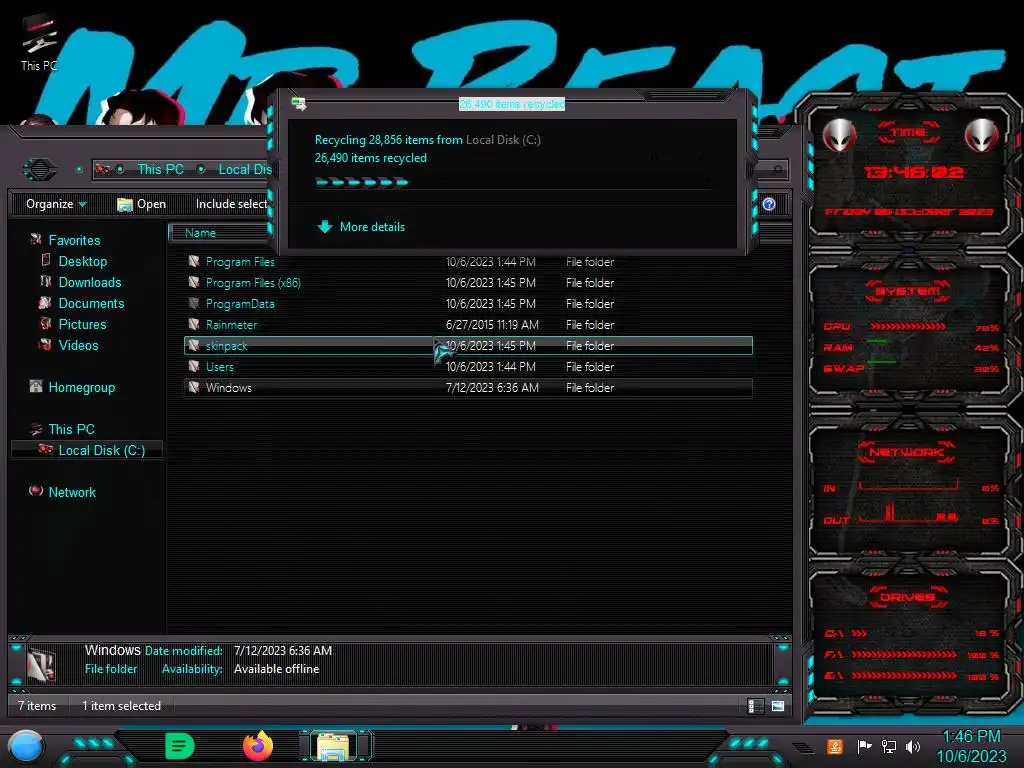Screen dimensions: 1024x768
Task: Select Favorites in the navigation pane
Action: [74, 240]
